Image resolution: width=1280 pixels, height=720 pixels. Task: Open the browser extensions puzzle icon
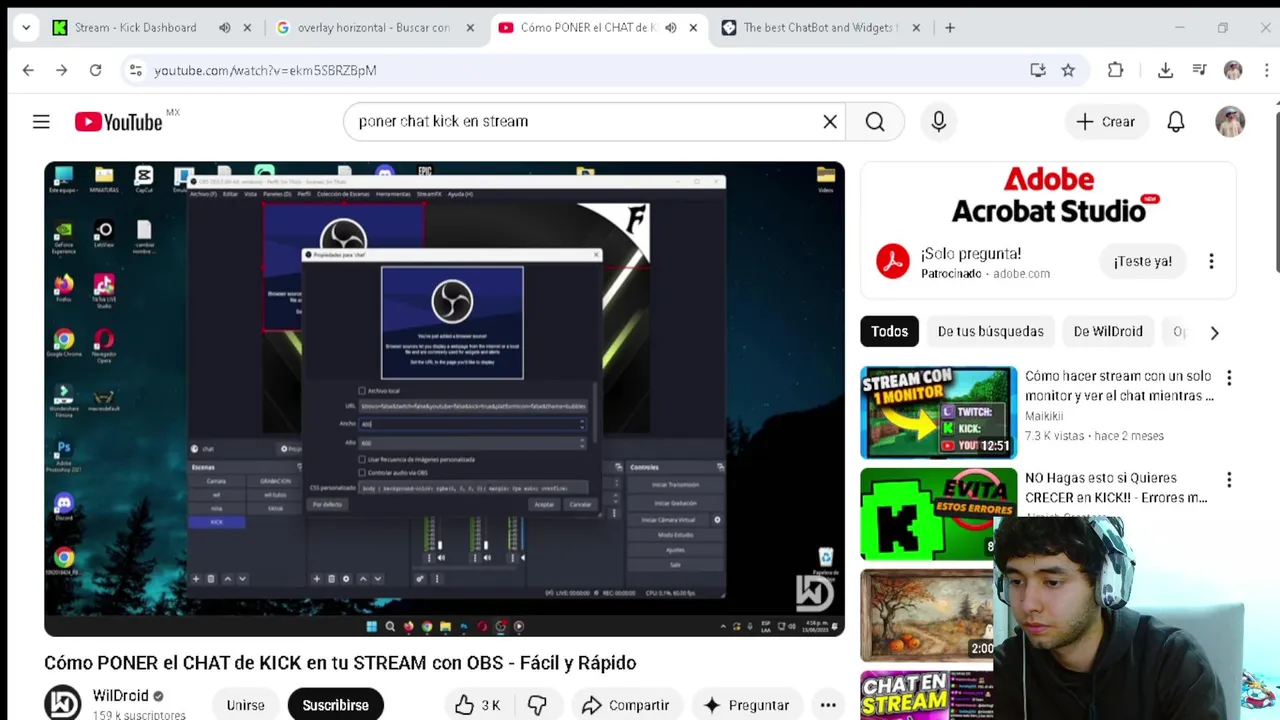pyautogui.click(x=1115, y=70)
